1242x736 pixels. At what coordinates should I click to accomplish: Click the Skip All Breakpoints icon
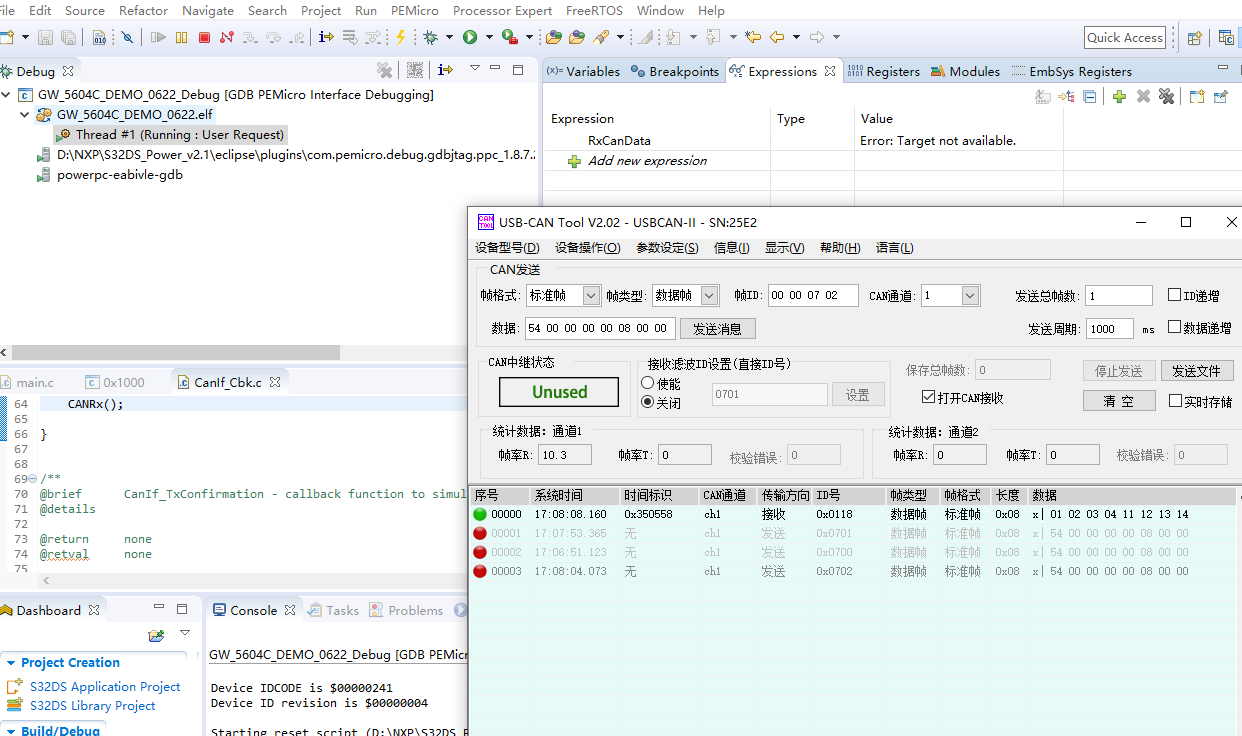[x=127, y=37]
